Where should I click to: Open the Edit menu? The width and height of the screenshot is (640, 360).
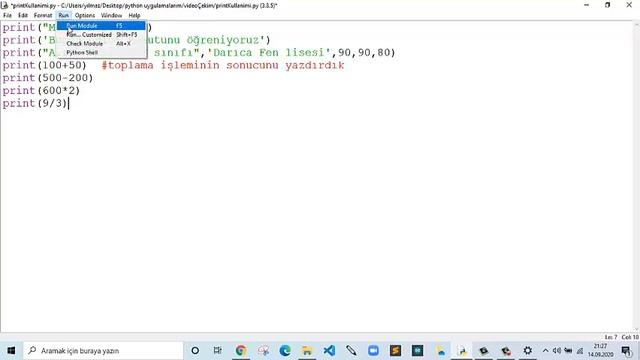(x=23, y=16)
